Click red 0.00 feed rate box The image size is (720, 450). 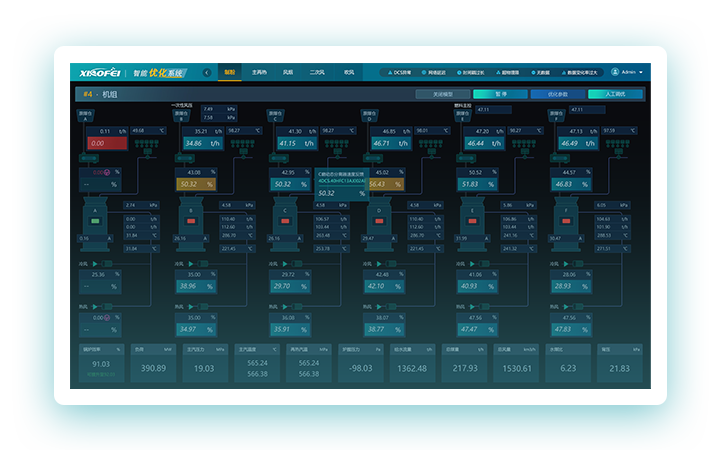click(107, 143)
